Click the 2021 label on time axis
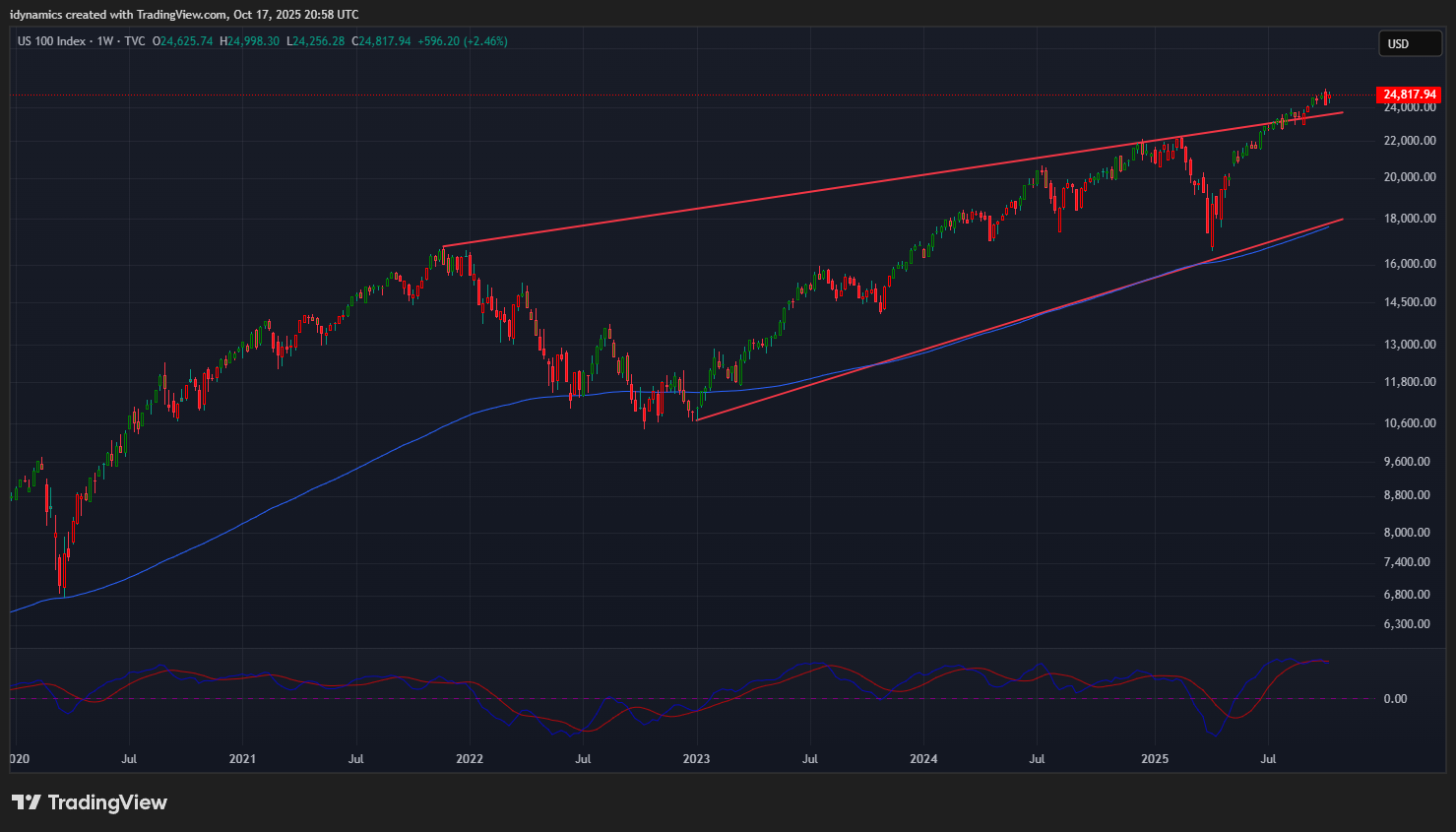This screenshot has height=832, width=1456. [x=242, y=759]
